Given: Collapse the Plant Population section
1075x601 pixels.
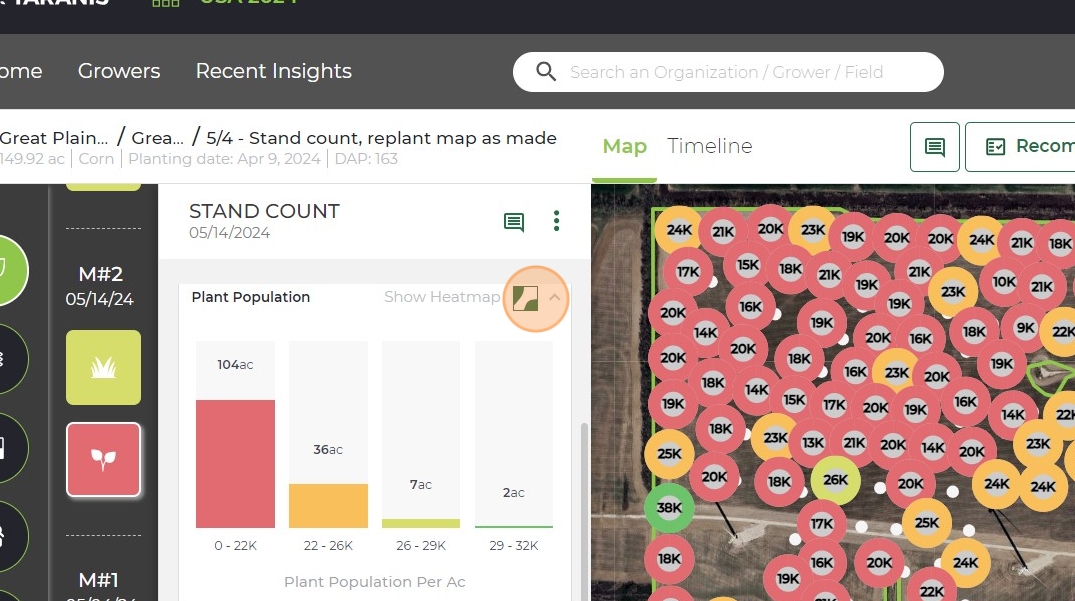Looking at the screenshot, I should point(555,297).
